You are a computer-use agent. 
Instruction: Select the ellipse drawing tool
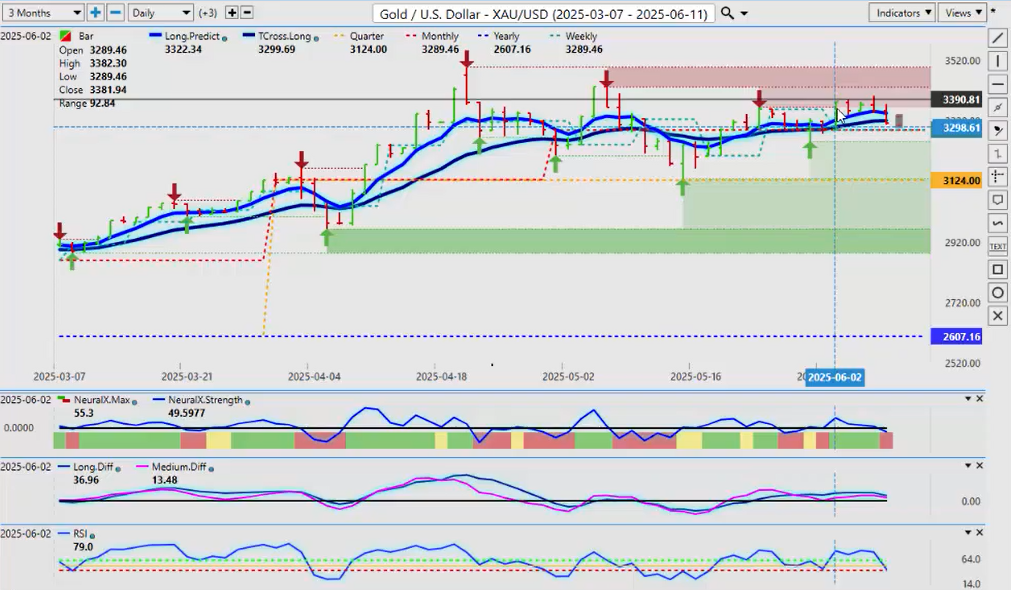(x=997, y=293)
